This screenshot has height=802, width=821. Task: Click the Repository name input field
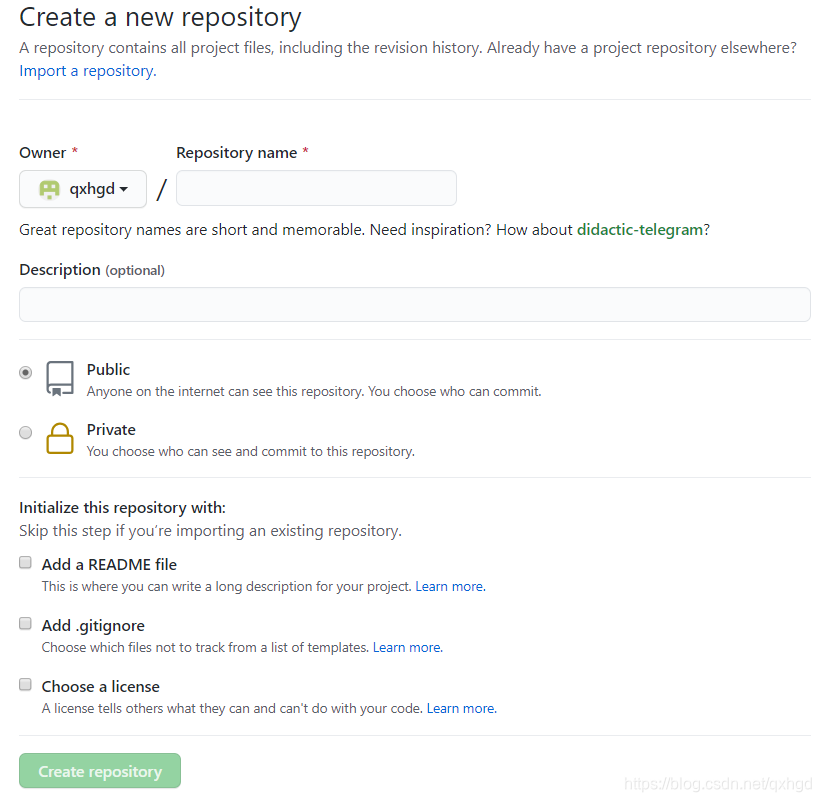(x=316, y=188)
